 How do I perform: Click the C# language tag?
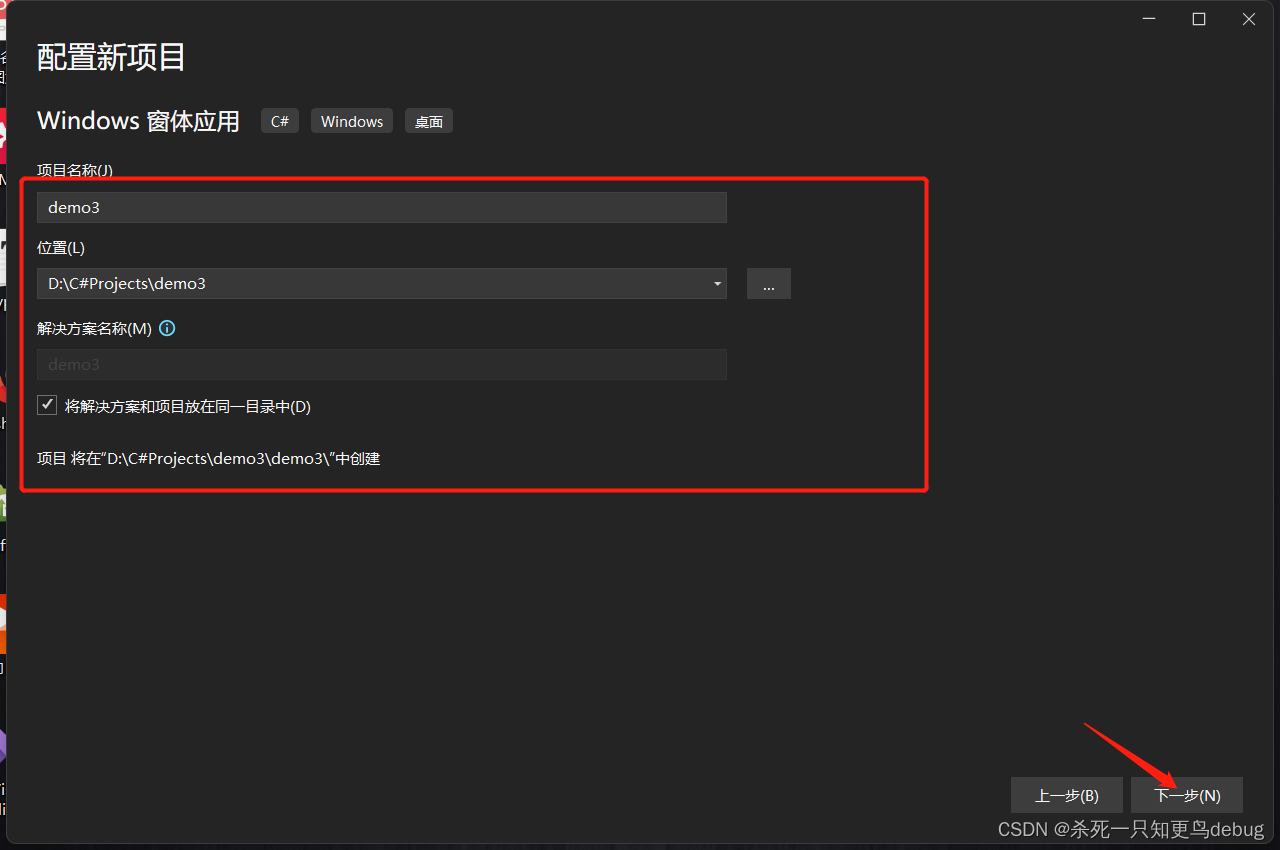(x=280, y=121)
